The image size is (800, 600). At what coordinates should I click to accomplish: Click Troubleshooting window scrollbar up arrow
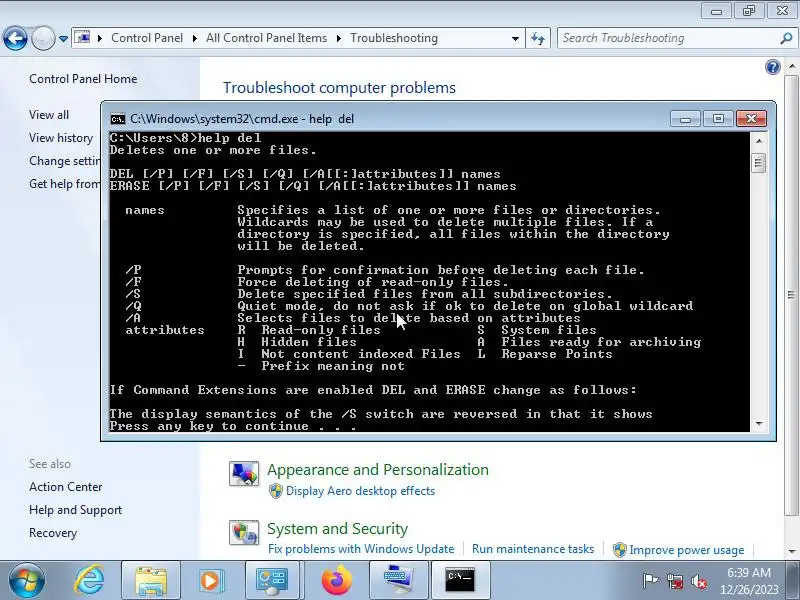[x=791, y=66]
